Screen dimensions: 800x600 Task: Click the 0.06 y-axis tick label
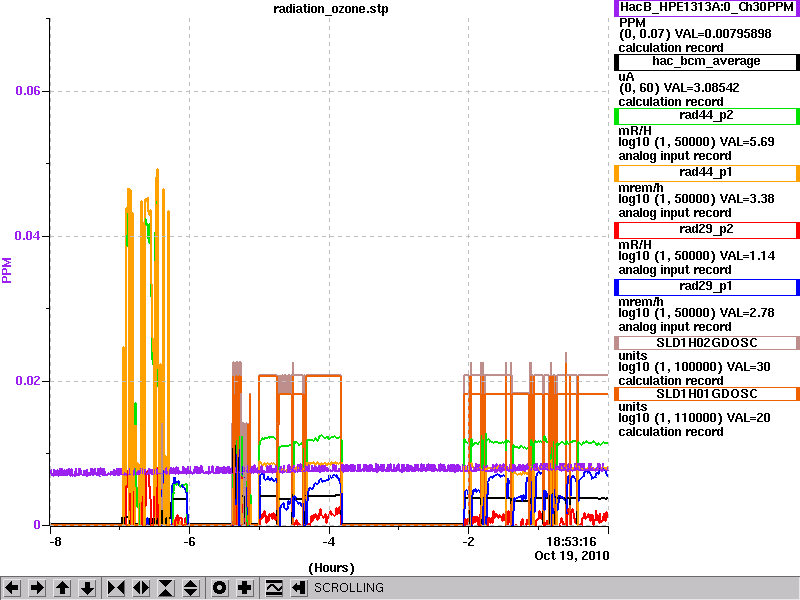pyautogui.click(x=28, y=91)
